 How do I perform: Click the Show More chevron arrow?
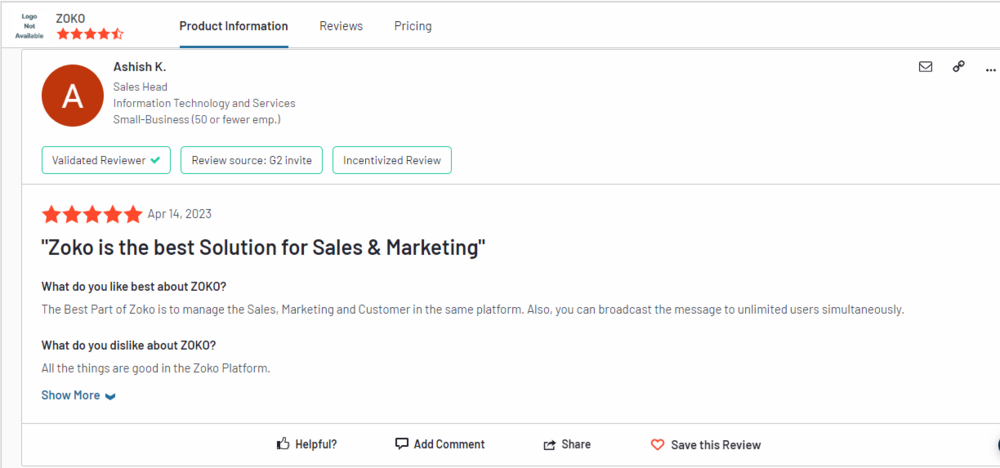tap(110, 397)
